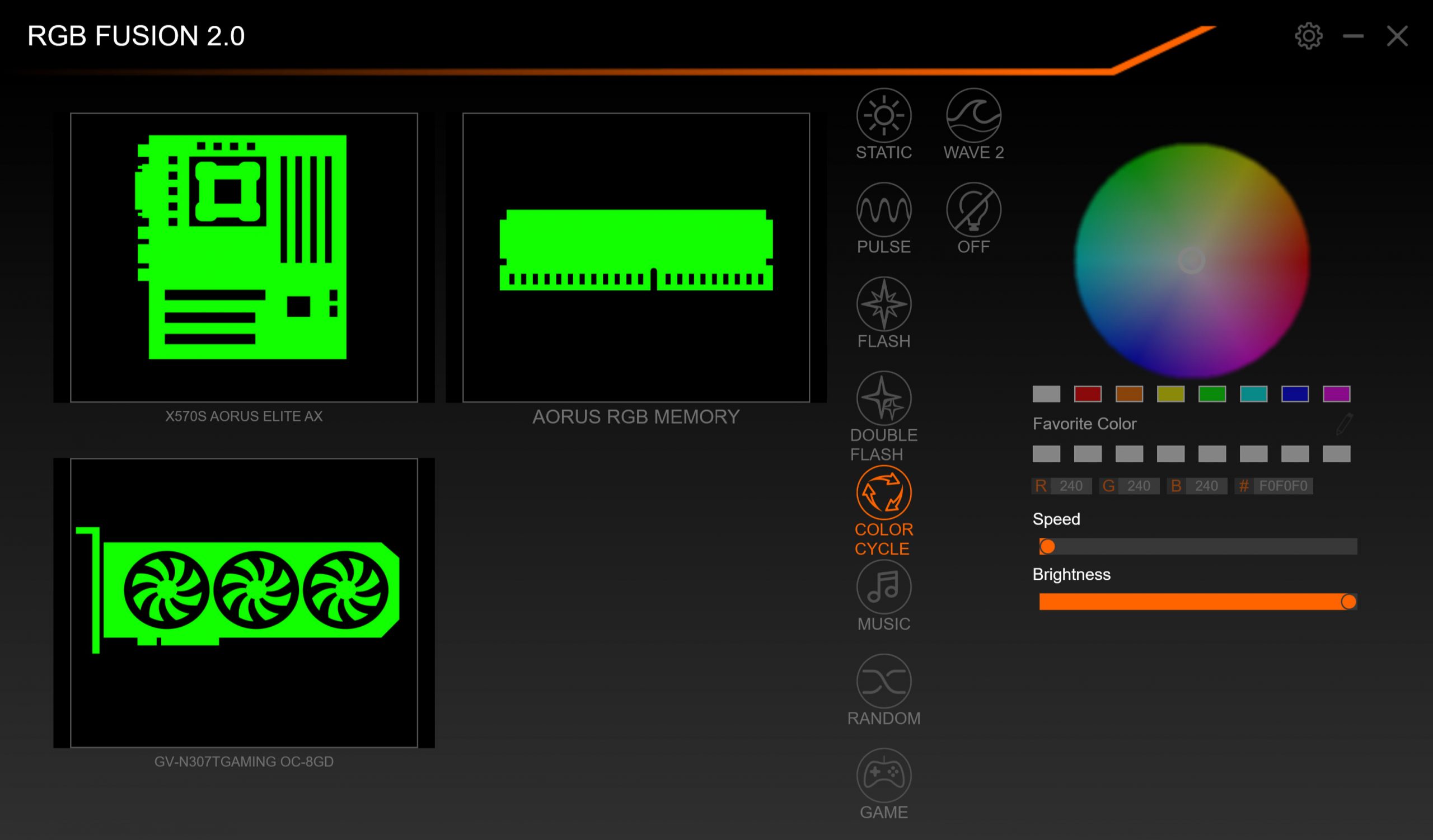Pick the blue preset color swatch
1433x840 pixels.
tap(1295, 394)
